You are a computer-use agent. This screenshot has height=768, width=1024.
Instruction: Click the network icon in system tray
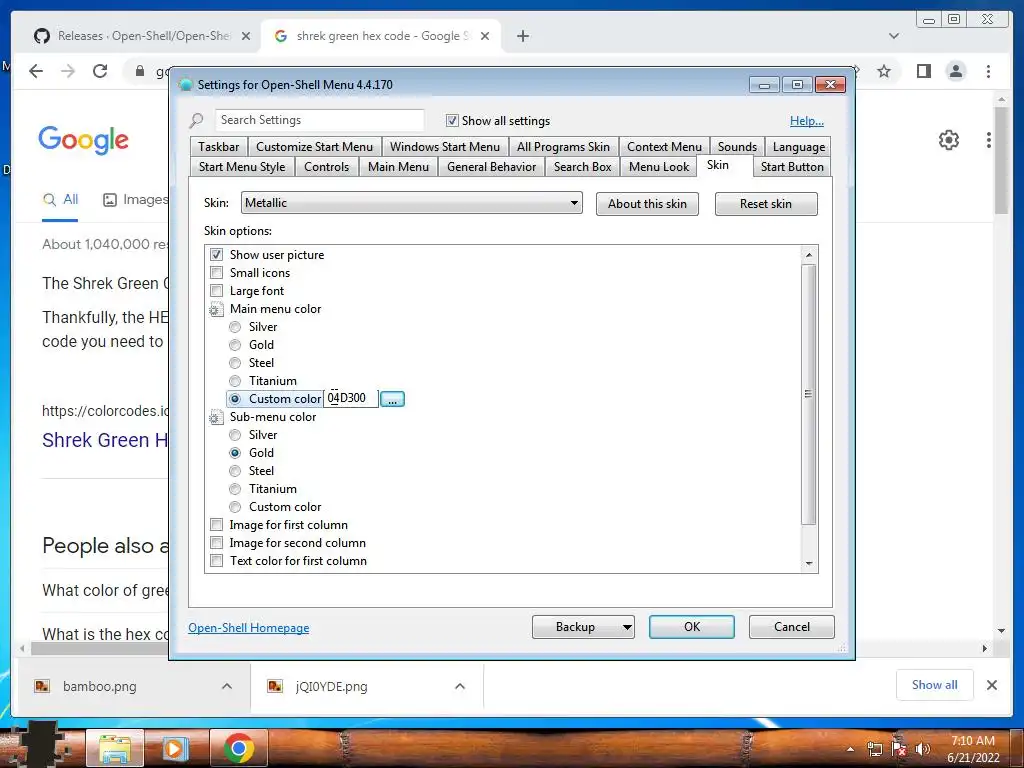(x=874, y=749)
